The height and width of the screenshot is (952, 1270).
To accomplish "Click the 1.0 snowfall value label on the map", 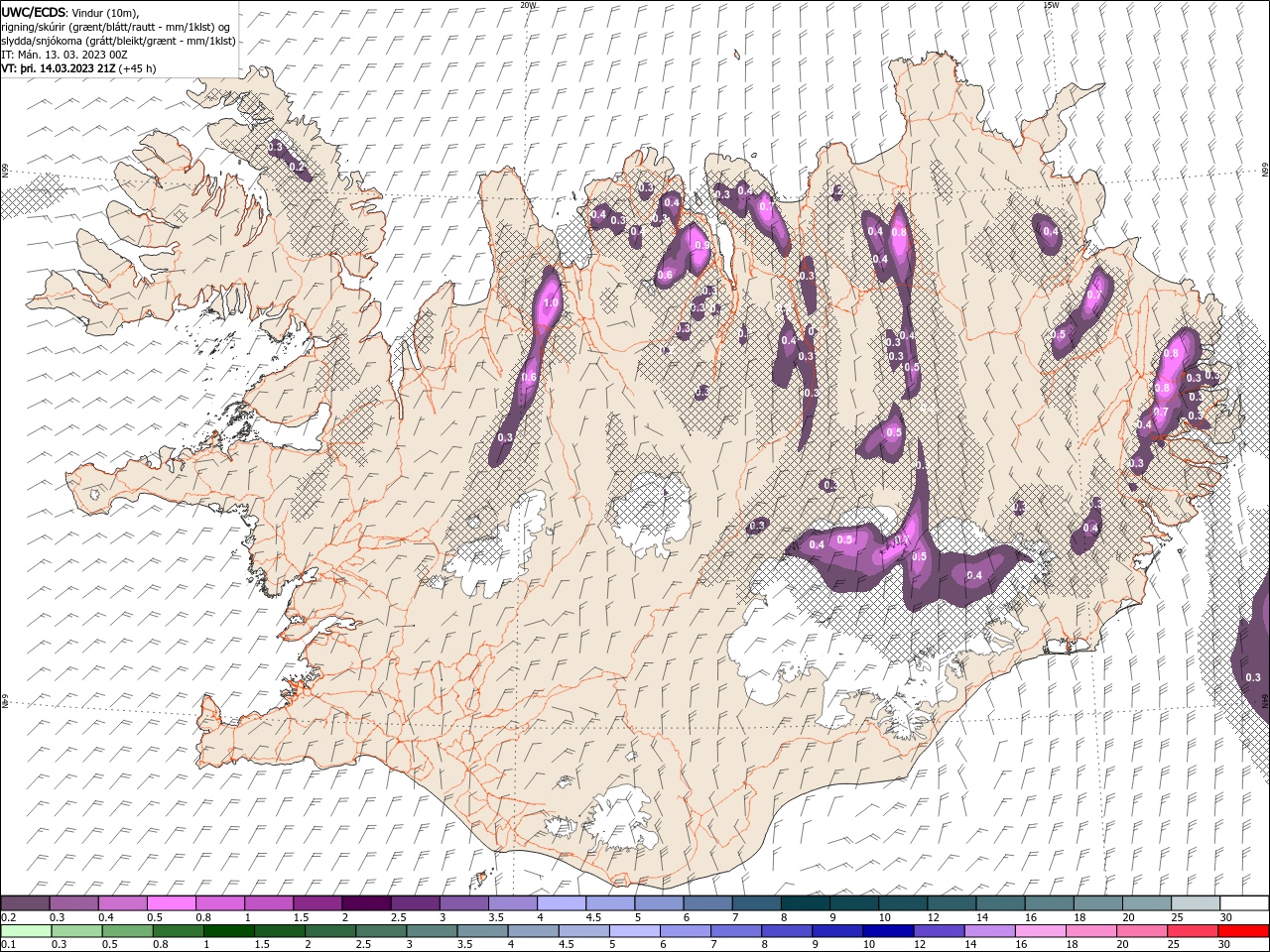I will (x=552, y=304).
